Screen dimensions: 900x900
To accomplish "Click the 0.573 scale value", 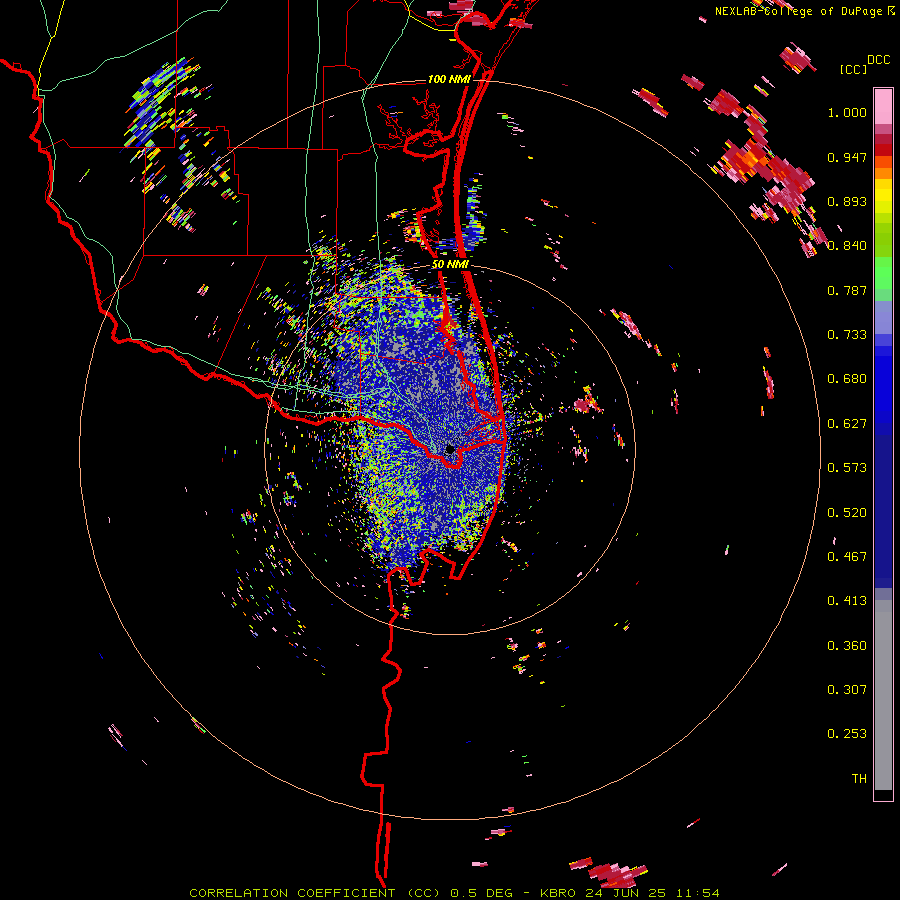I will tap(847, 468).
